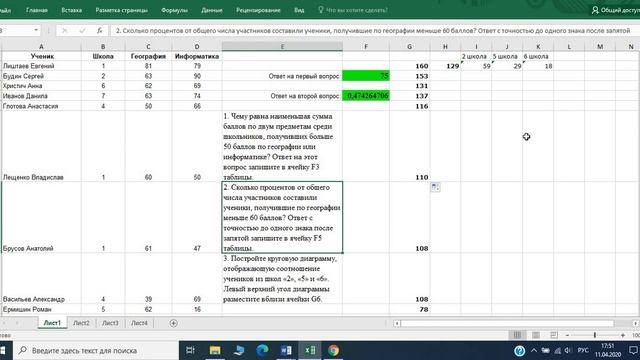Open Google Chrome from the taskbar
The width and height of the screenshot is (640, 360).
click(333, 350)
